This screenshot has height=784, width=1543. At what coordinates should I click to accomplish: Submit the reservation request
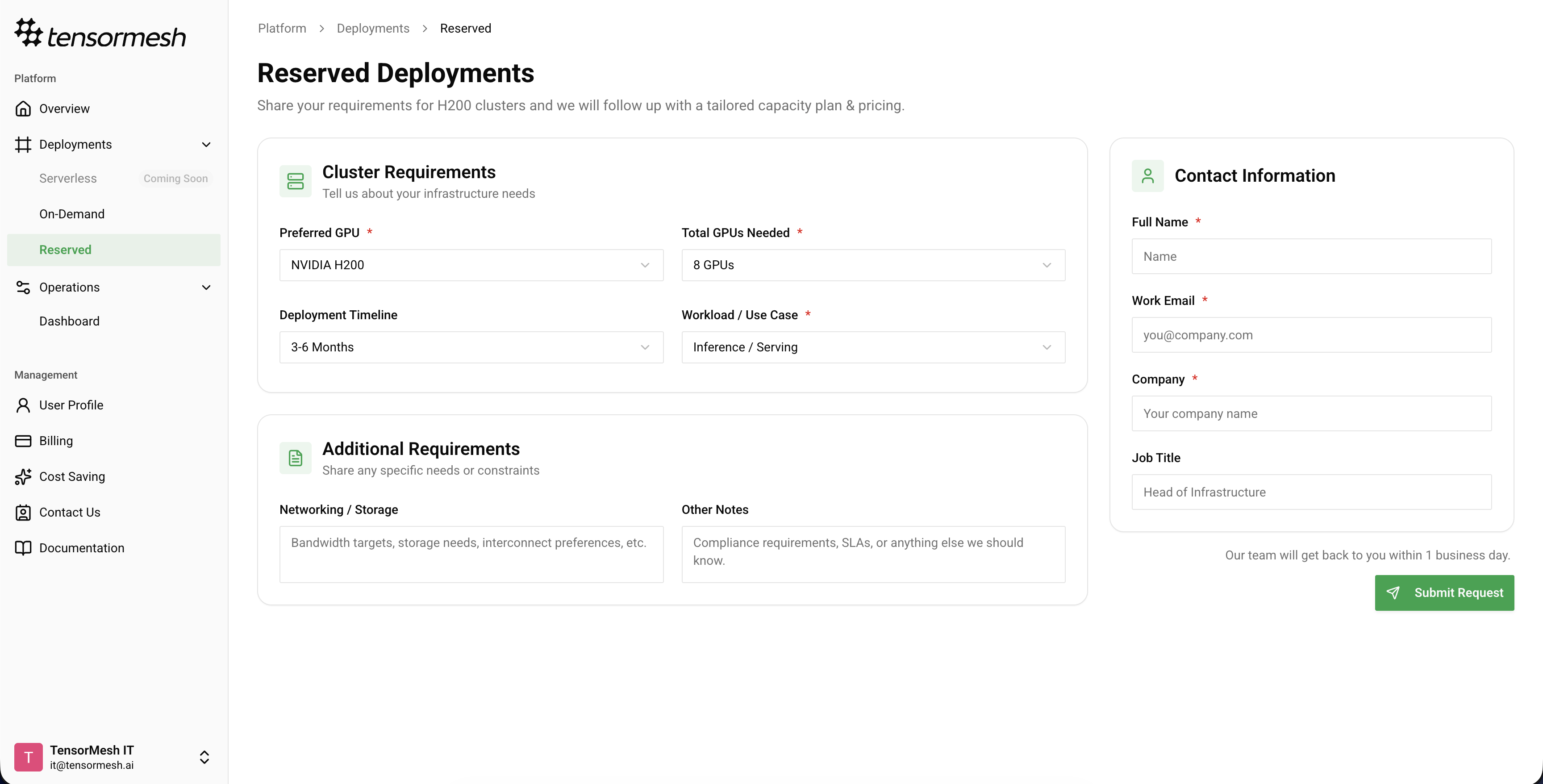tap(1443, 593)
